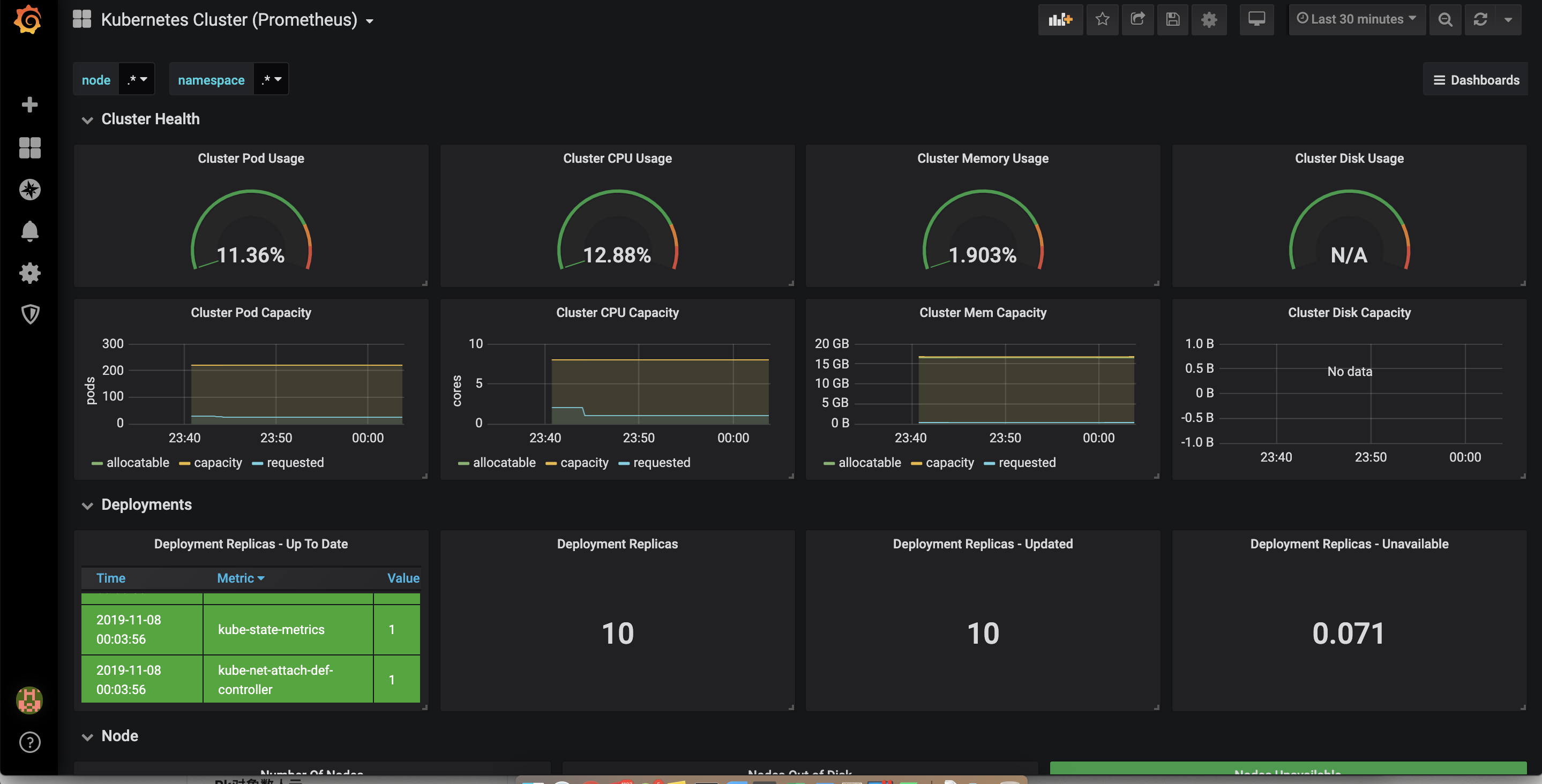This screenshot has width=1542, height=784.
Task: Open the Create plus menu in sidebar
Action: click(x=29, y=105)
